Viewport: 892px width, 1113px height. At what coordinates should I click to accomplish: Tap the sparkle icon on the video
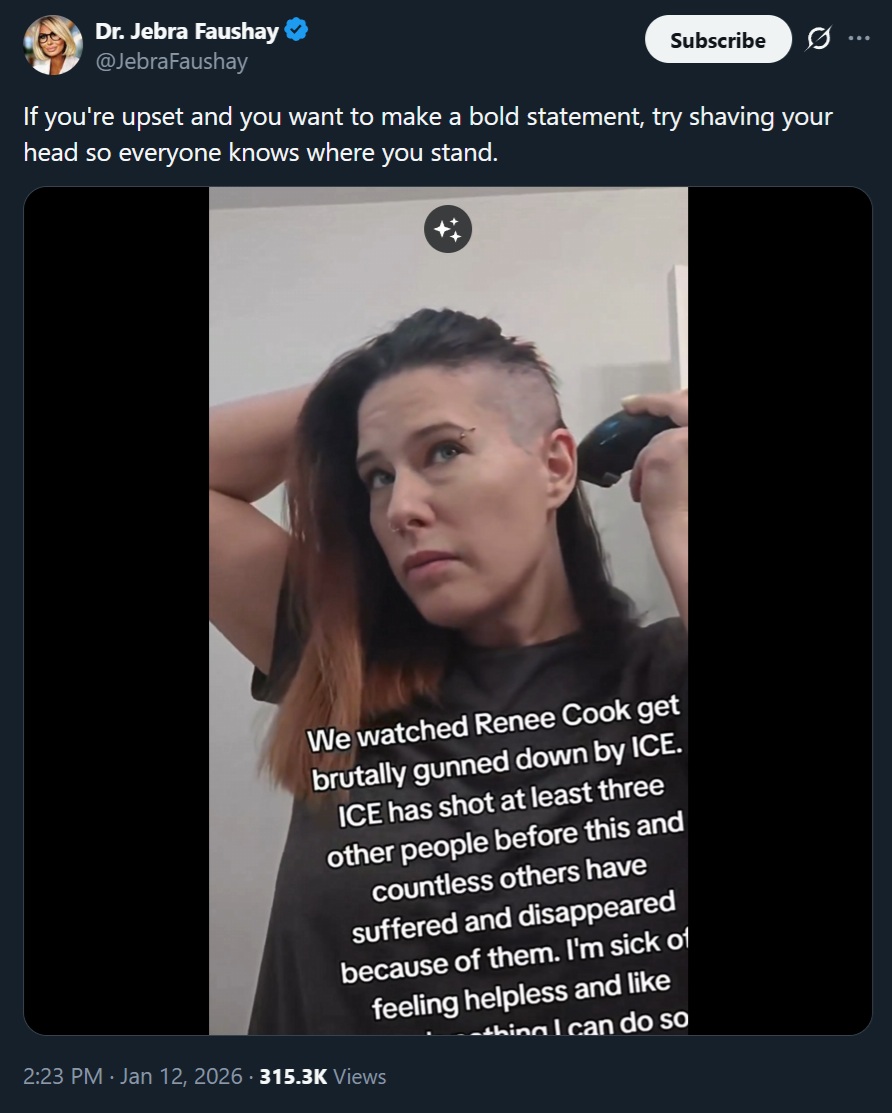tap(448, 229)
